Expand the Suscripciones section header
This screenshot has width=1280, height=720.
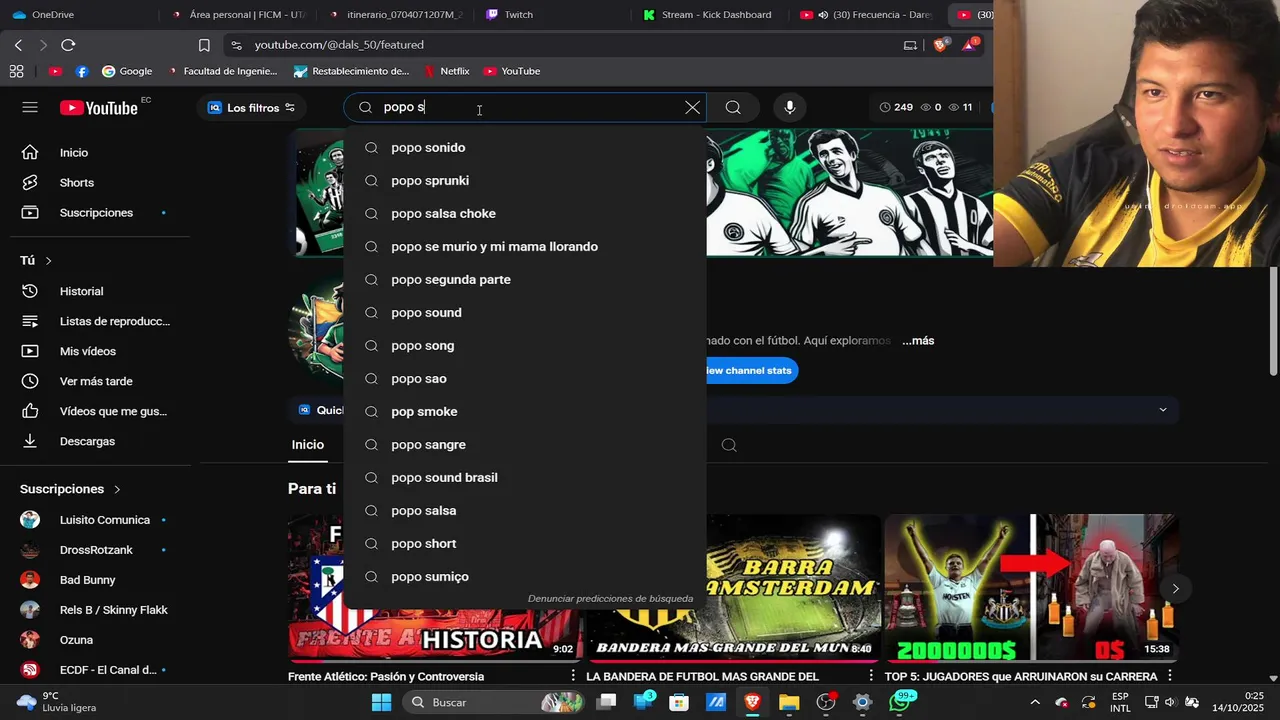70,489
